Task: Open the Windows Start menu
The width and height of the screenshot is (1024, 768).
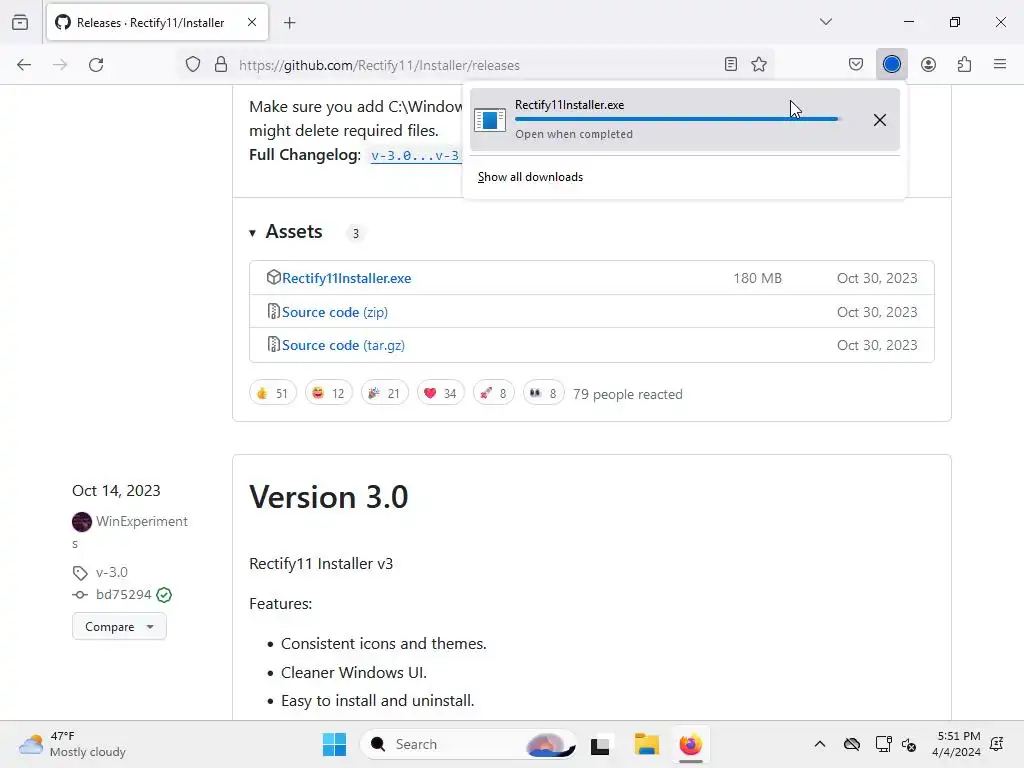Action: [x=334, y=744]
